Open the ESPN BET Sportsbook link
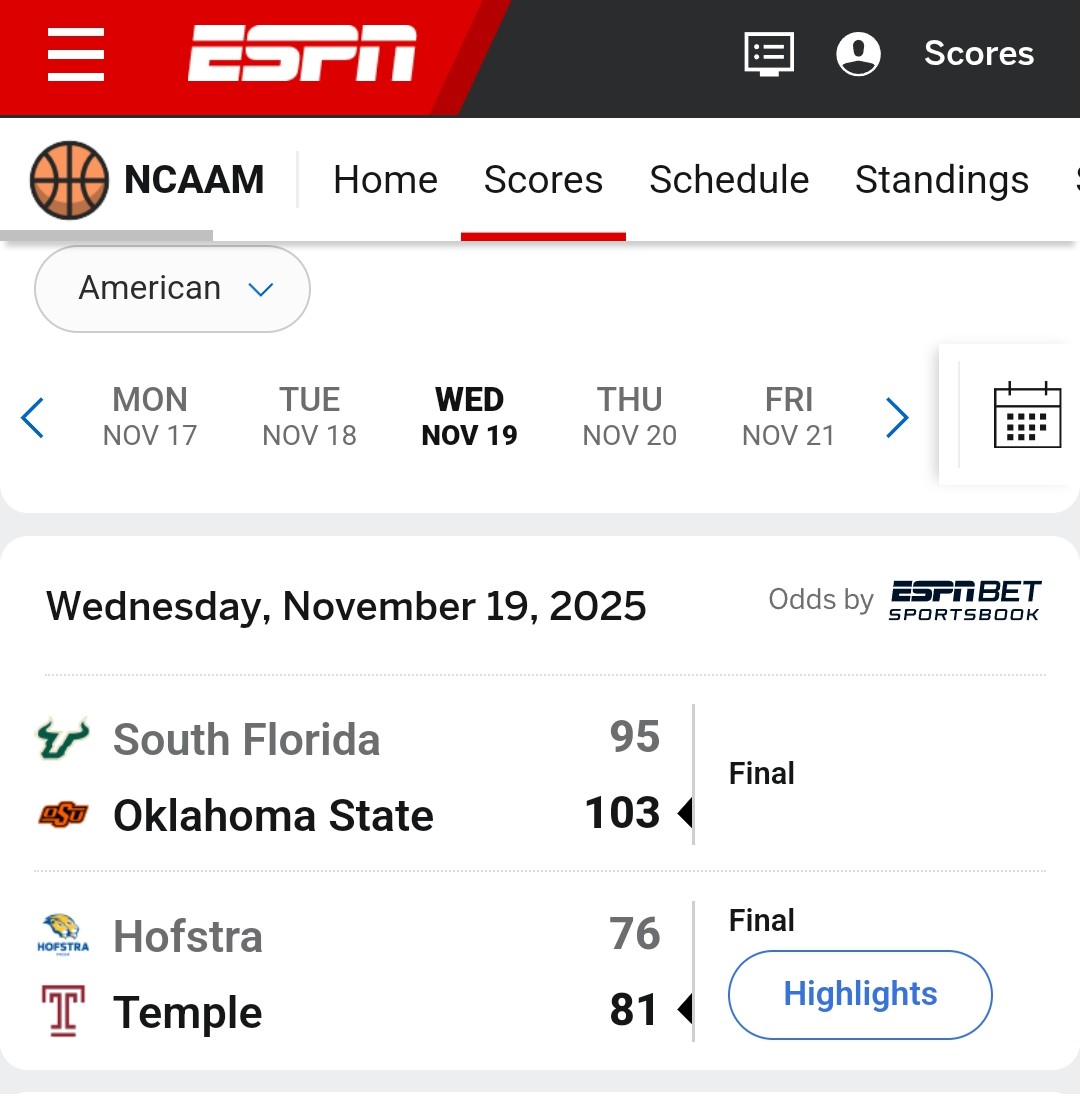 pyautogui.click(x=964, y=600)
